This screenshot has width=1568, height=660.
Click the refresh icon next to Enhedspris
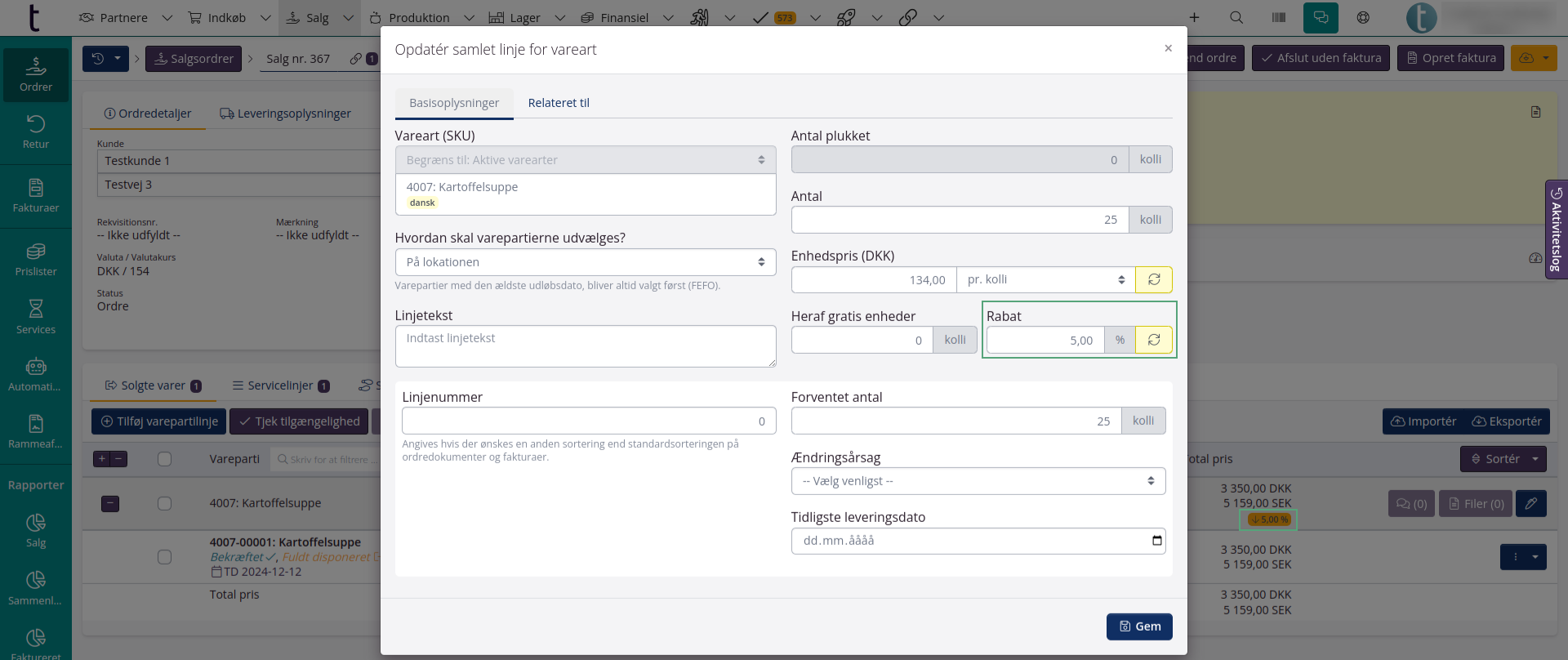click(1153, 279)
